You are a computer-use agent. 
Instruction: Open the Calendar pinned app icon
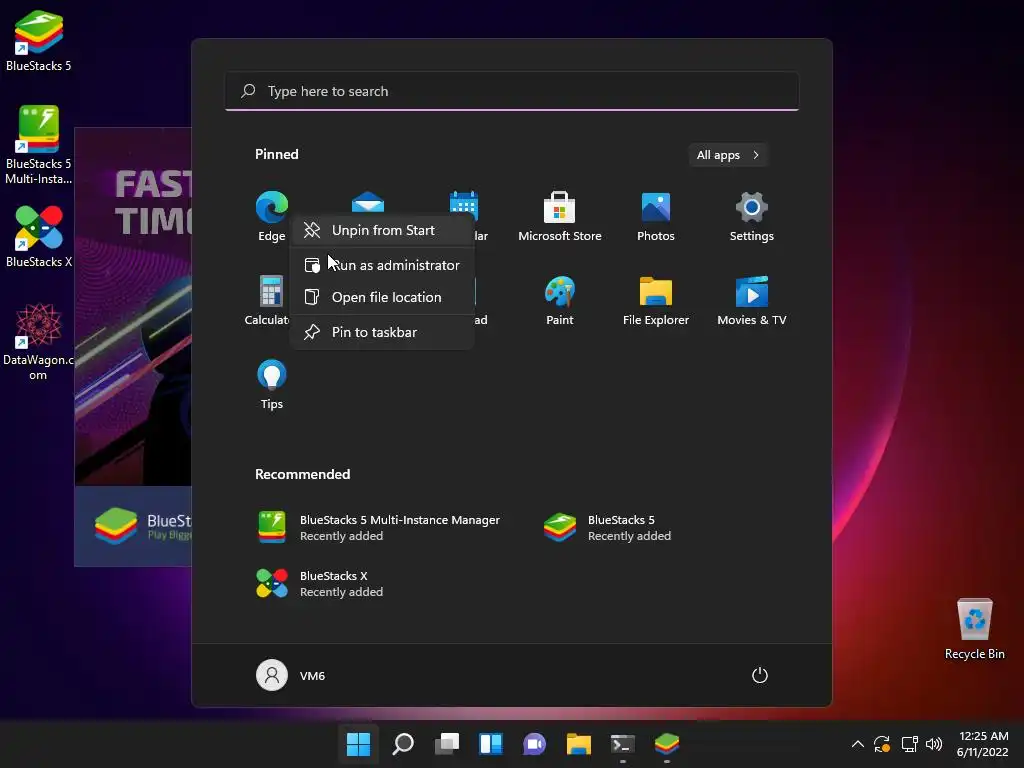[x=464, y=204]
